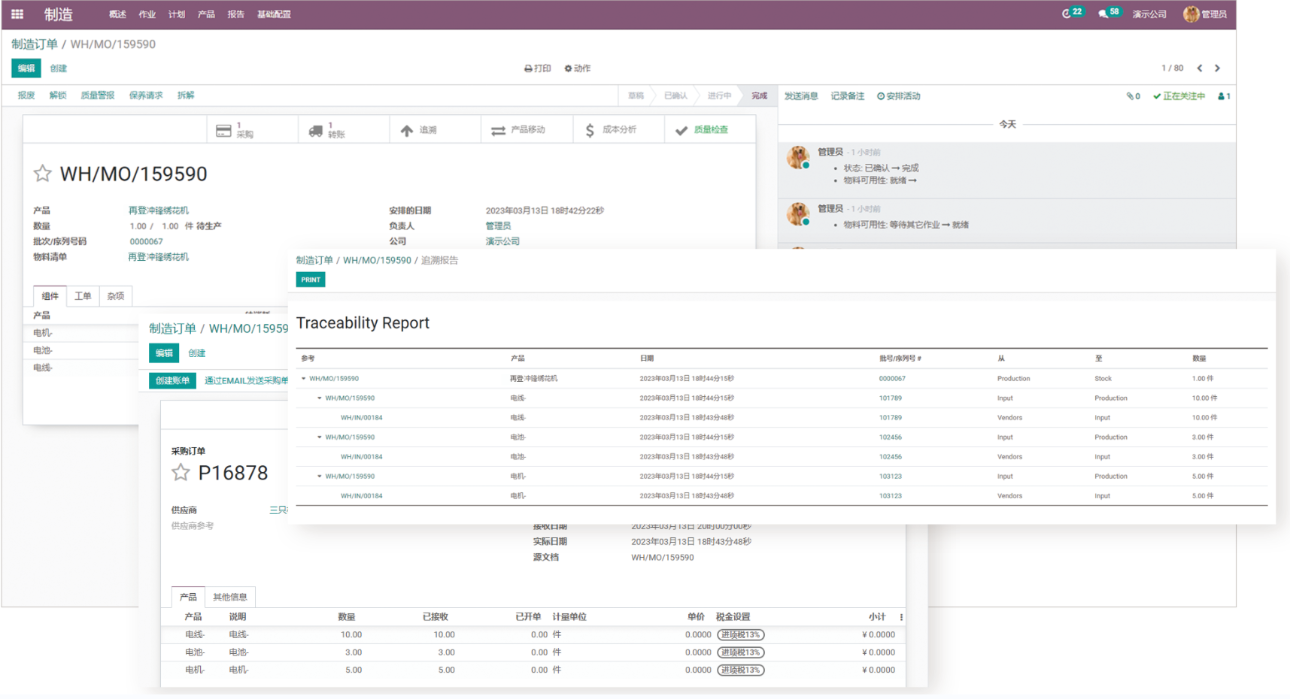Screen dimensions: 1290x699
Task: Open the 动作 action dropdown
Action: (577, 68)
